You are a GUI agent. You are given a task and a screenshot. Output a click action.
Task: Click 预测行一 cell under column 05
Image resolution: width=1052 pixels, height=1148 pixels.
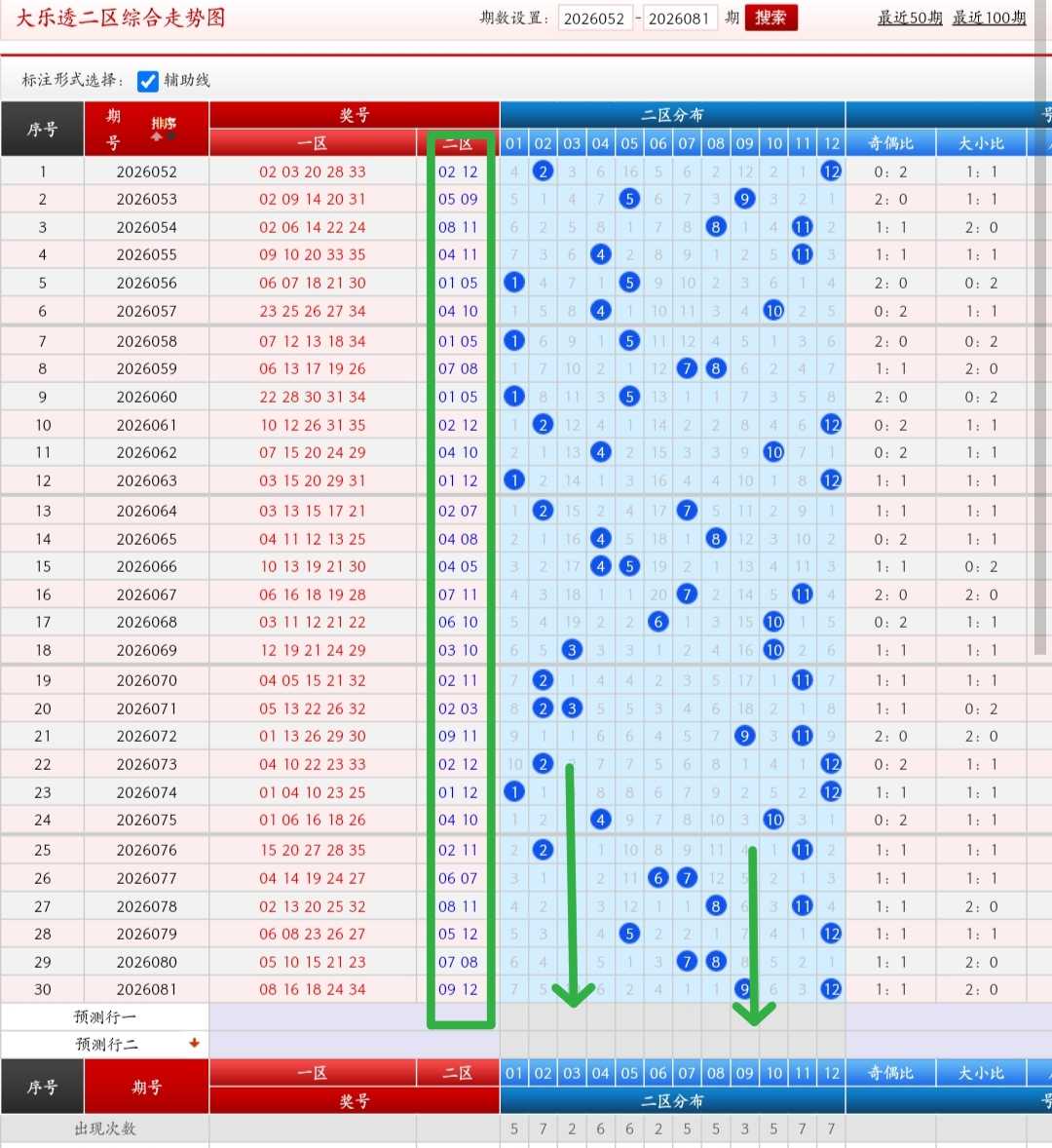pyautogui.click(x=629, y=1017)
